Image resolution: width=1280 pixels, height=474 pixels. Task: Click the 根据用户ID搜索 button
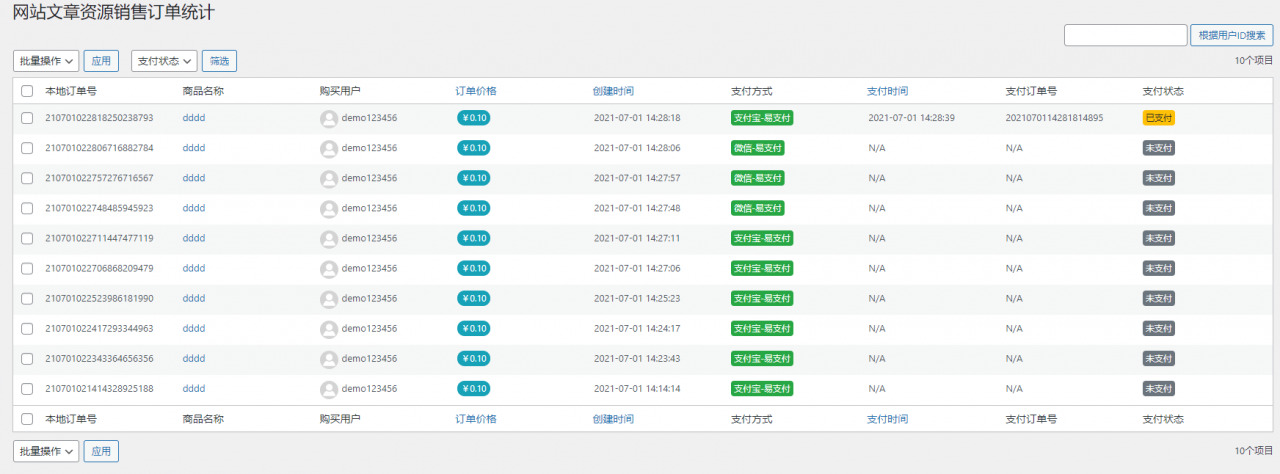pos(1231,35)
